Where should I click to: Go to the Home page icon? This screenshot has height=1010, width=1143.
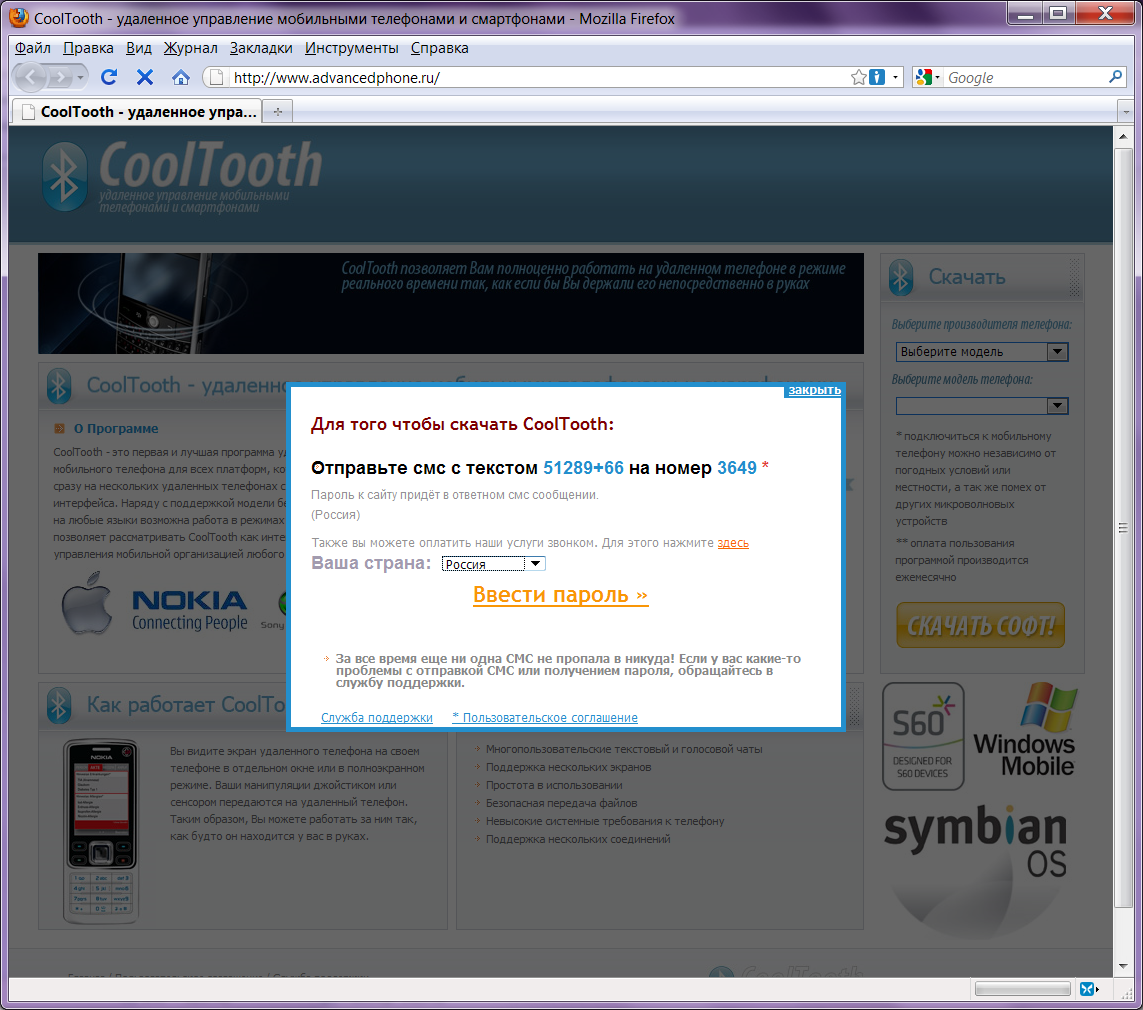coord(181,77)
